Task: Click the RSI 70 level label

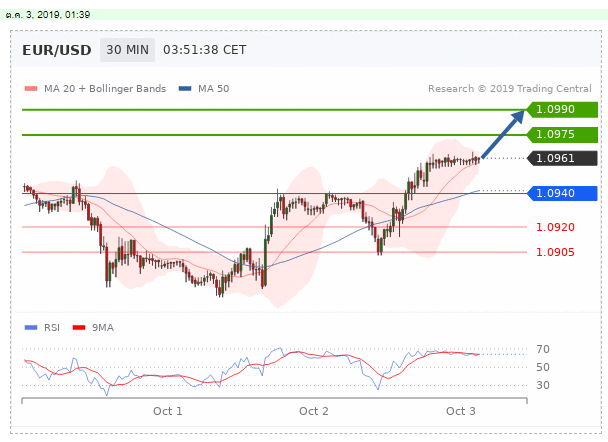Action: coord(543,349)
